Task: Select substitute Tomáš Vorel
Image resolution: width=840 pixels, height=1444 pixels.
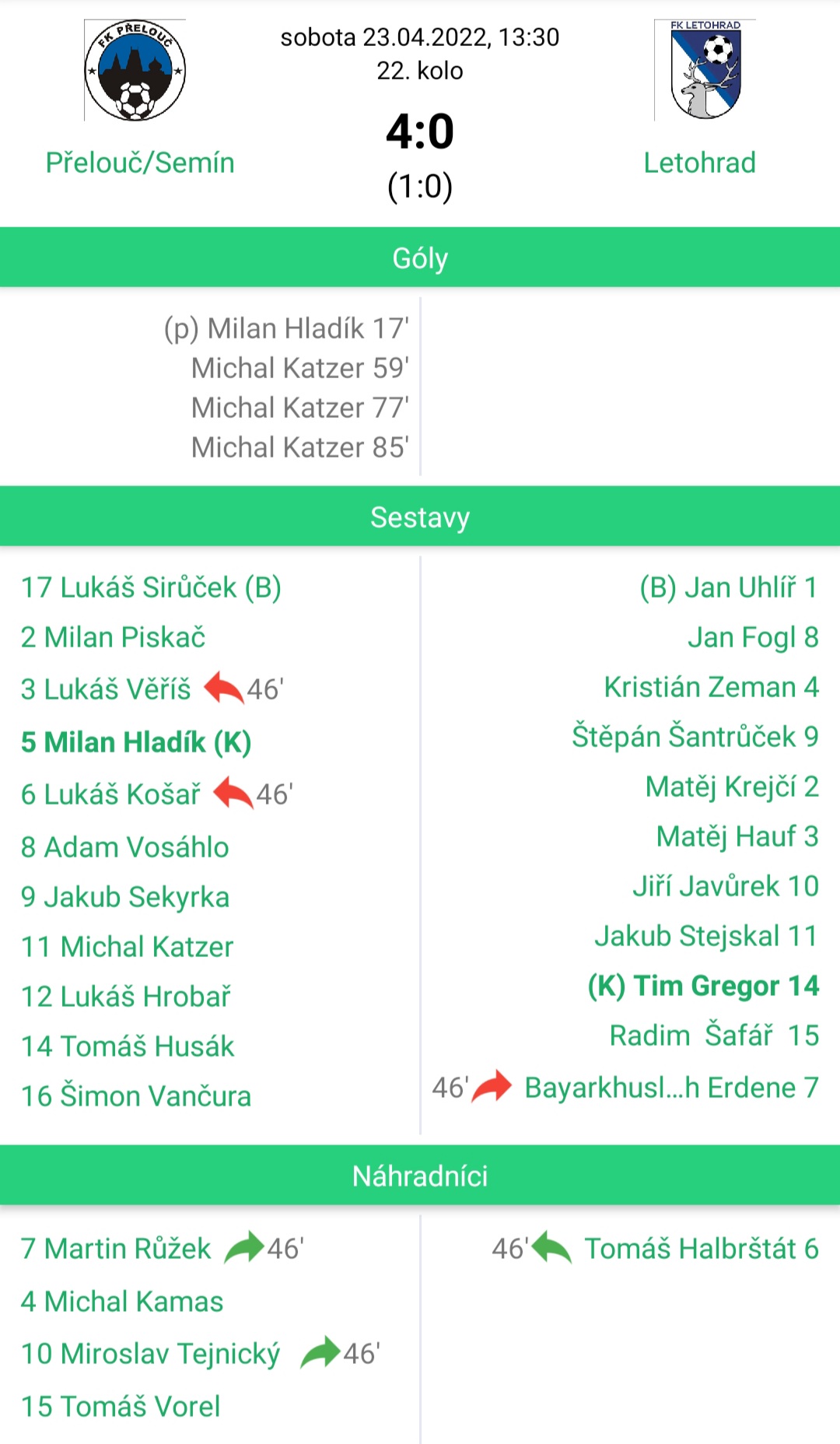Action: [x=121, y=1407]
